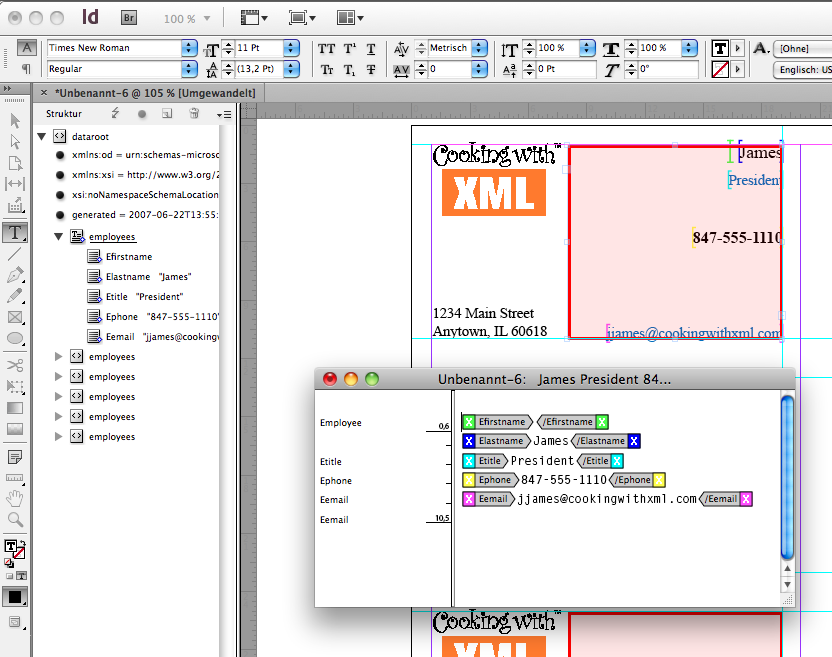Open the view options dropdown in app bar
832x657 pixels.
[254, 18]
